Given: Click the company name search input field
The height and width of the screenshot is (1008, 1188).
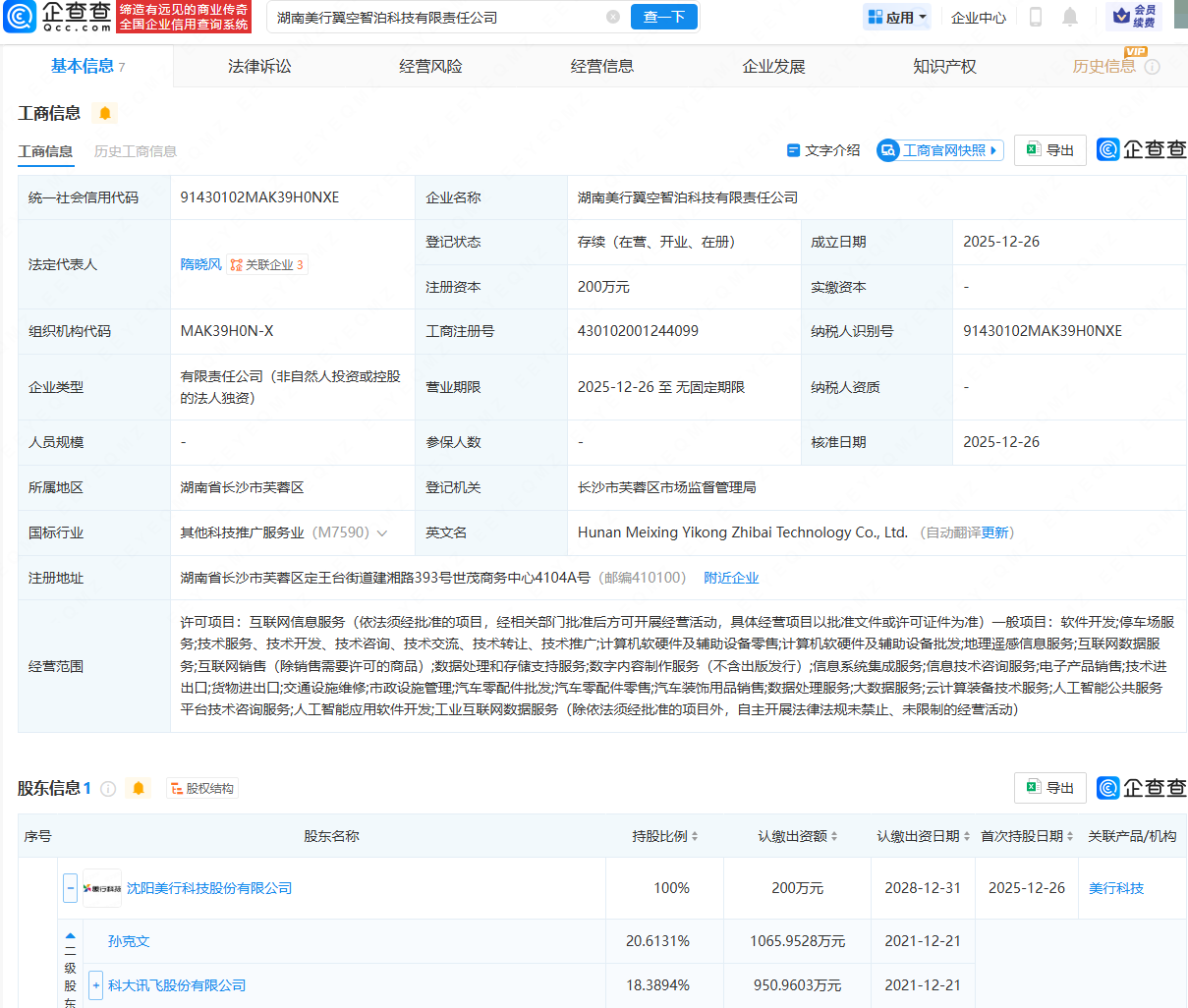Looking at the screenshot, I should pos(437,17).
